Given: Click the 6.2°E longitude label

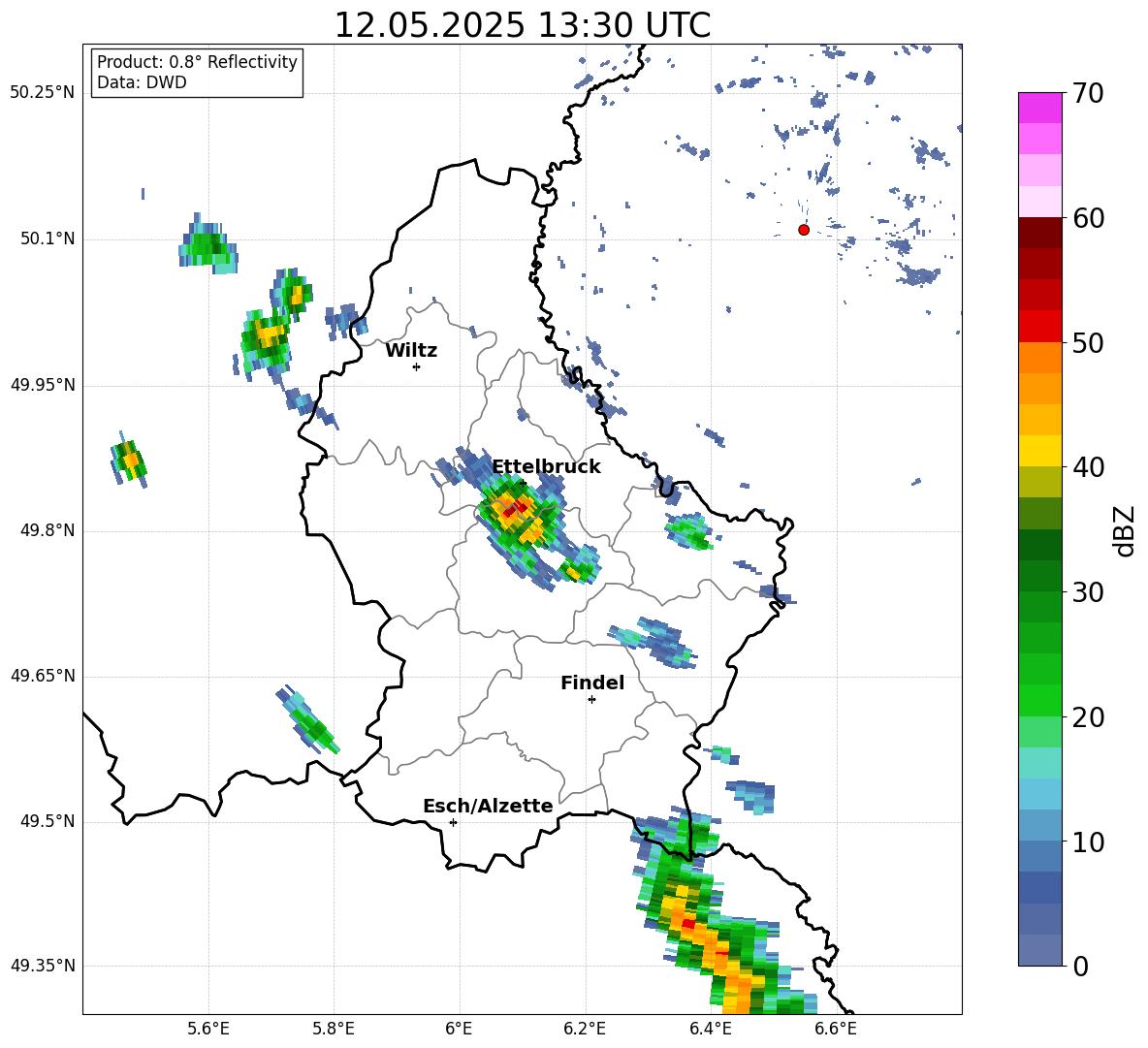Looking at the screenshot, I should click(585, 1029).
